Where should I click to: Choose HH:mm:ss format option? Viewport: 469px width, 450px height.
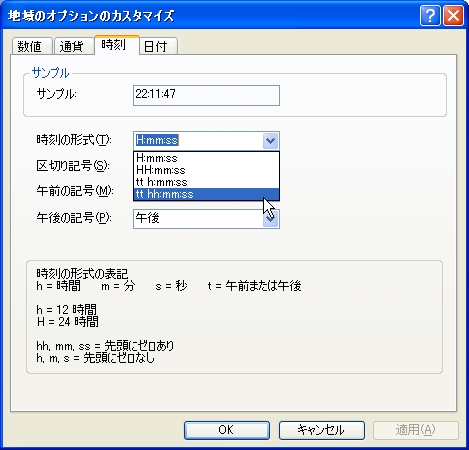click(206, 170)
